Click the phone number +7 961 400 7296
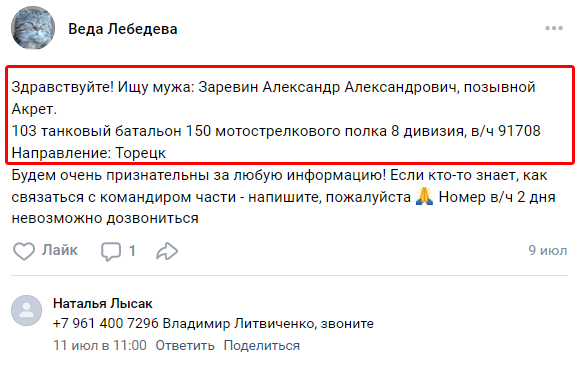Viewport: 583px width, 367px height. click(x=106, y=323)
